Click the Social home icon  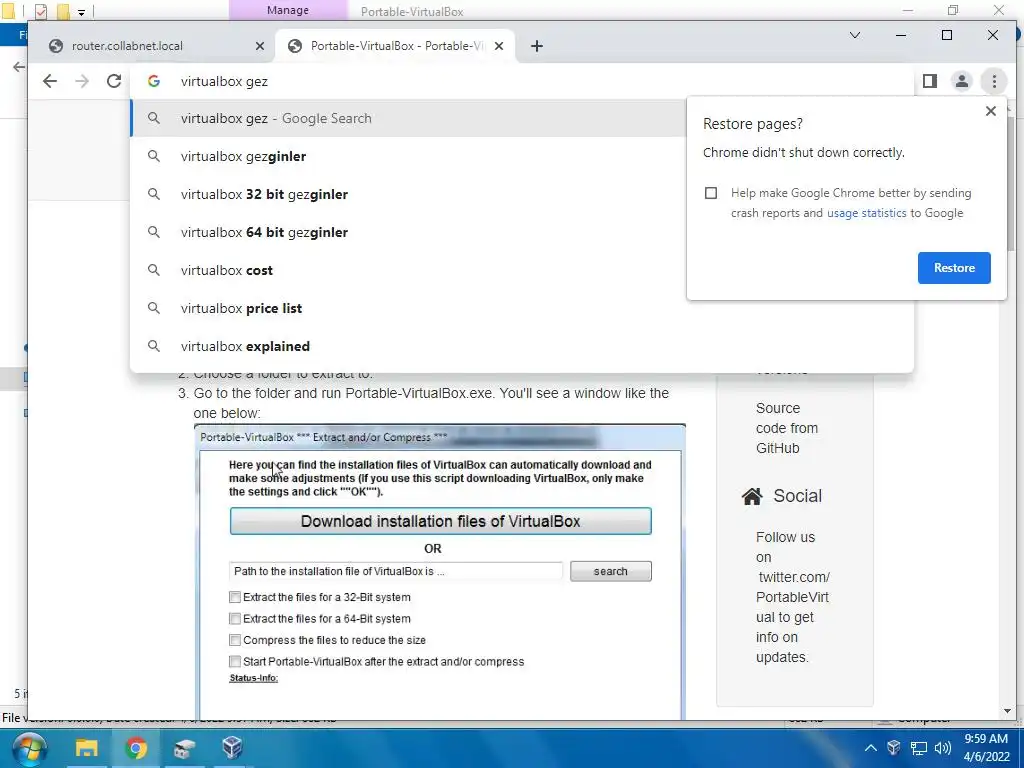(x=752, y=496)
